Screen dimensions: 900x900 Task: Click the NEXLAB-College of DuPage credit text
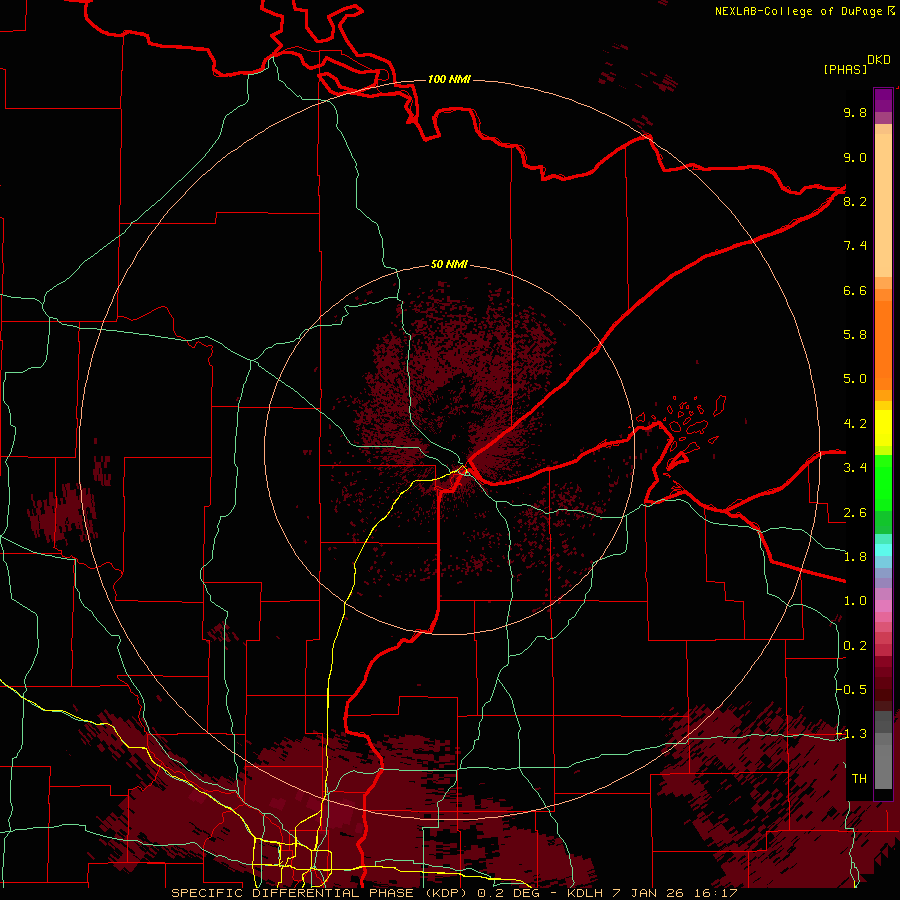tap(798, 11)
